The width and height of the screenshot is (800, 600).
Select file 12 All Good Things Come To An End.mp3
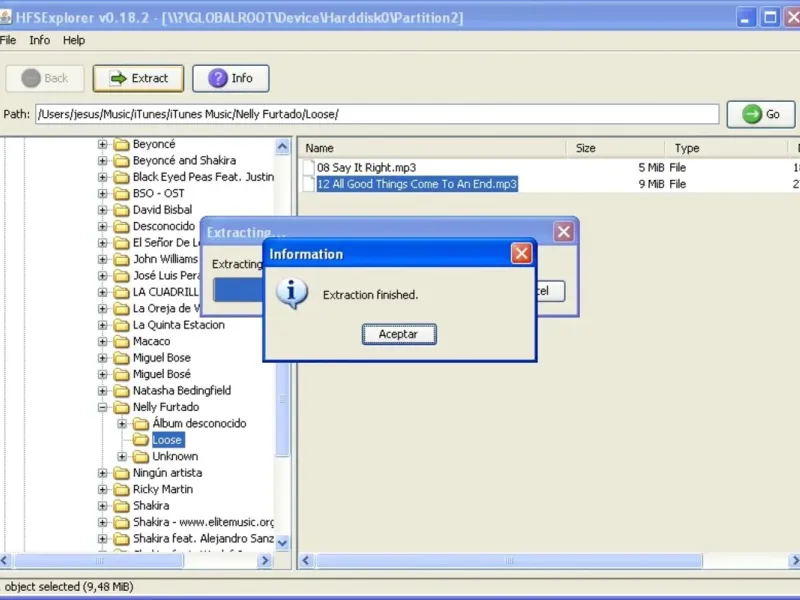pyautogui.click(x=417, y=184)
